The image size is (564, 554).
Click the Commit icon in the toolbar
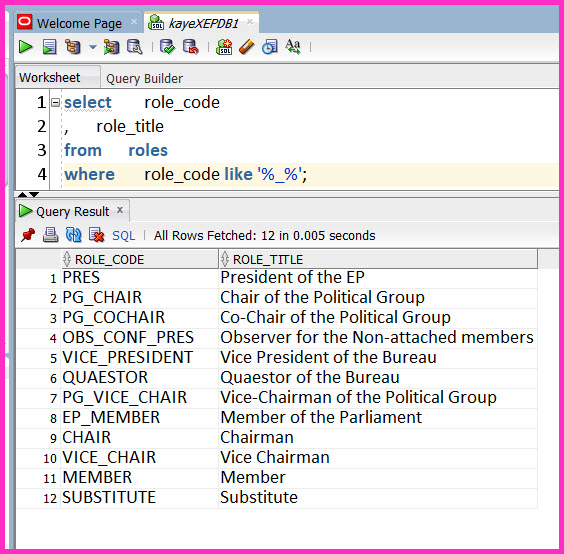tap(167, 47)
